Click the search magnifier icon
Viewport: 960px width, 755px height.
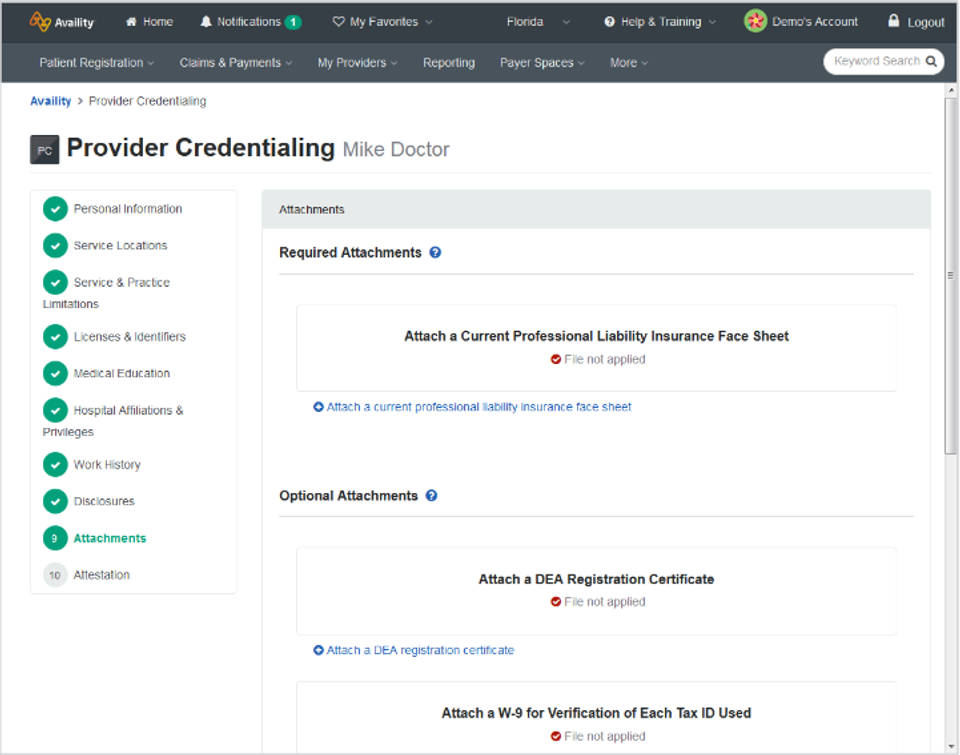[x=931, y=61]
